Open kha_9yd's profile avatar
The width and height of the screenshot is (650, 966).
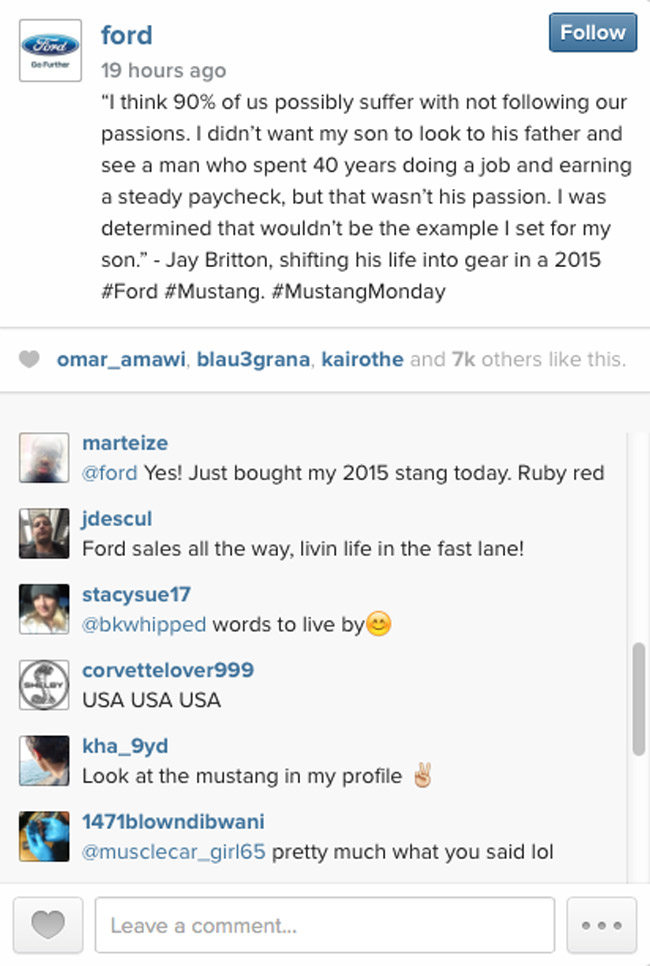click(44, 761)
